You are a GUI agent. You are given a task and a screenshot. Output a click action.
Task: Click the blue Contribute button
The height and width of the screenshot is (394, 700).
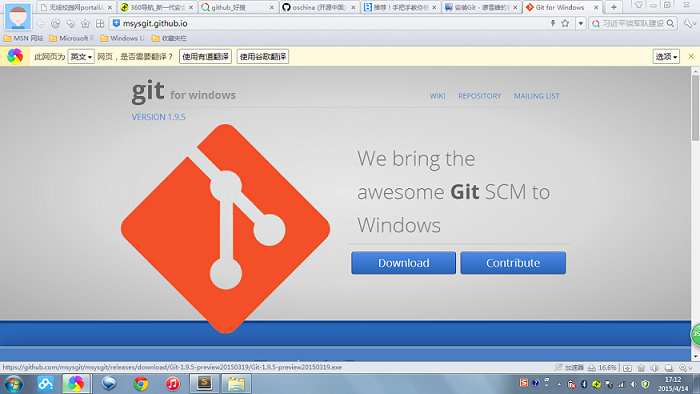[513, 263]
